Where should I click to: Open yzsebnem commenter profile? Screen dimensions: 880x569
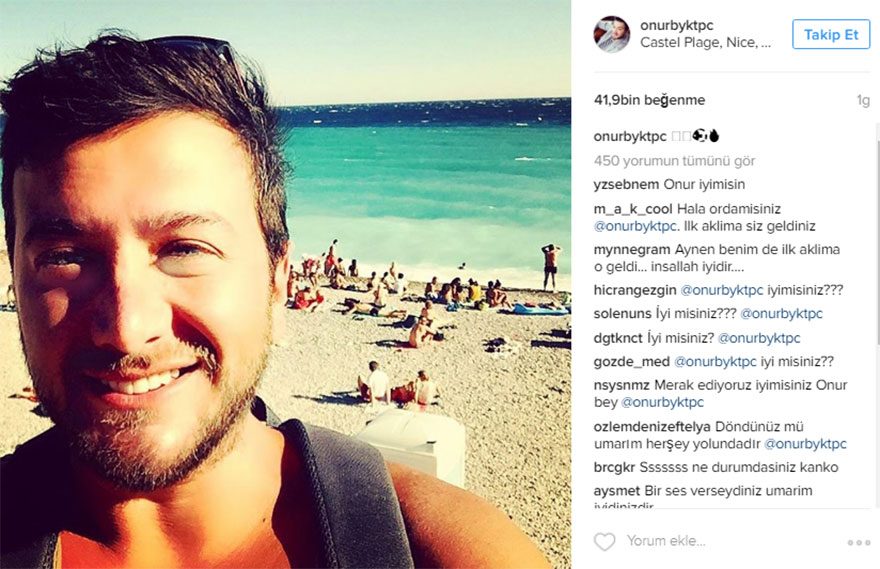[626, 185]
